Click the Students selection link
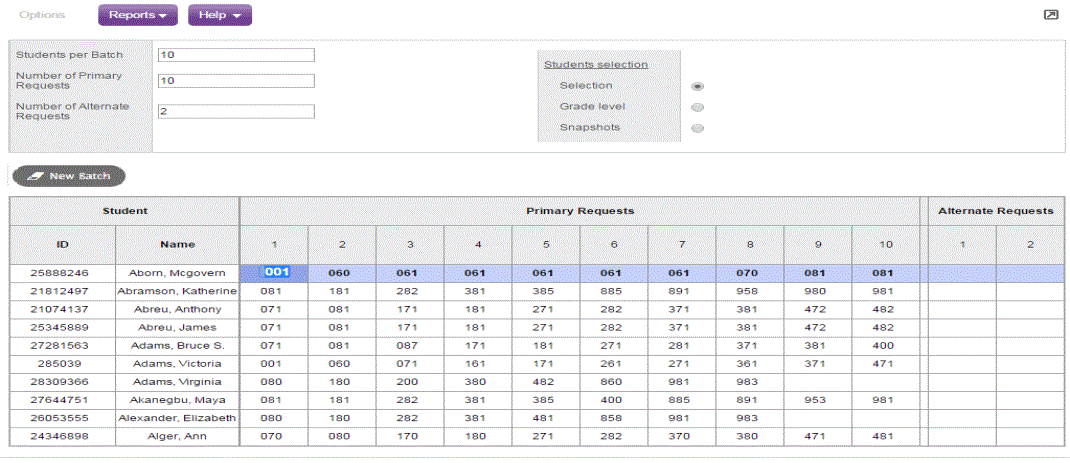Viewport: 1070px width, 463px height. pos(595,64)
